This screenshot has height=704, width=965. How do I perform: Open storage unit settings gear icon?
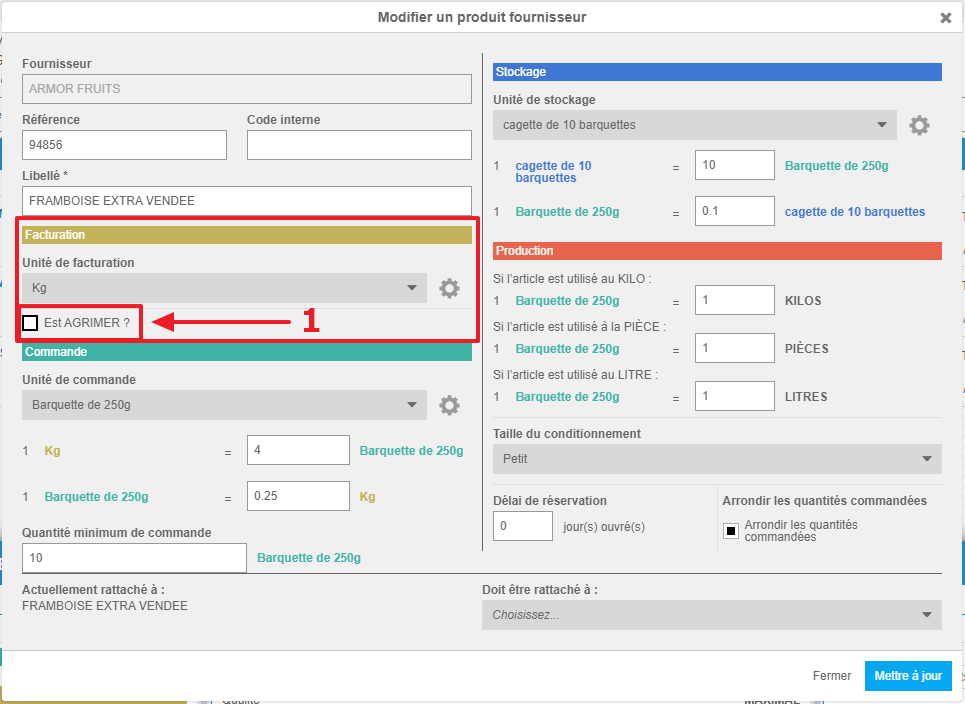pos(919,126)
